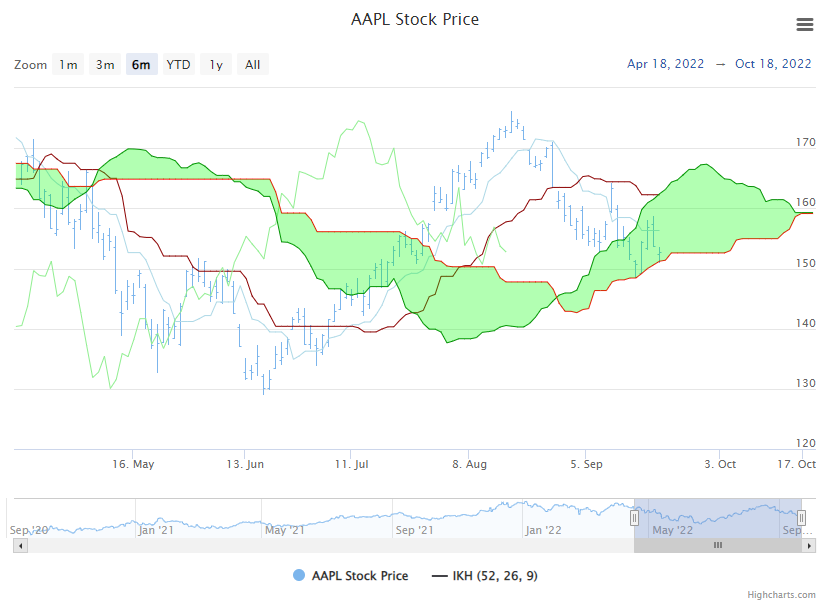The width and height of the screenshot is (829, 607).
Task: Toggle AAPL Stock Price series in legend
Action: coord(351,575)
